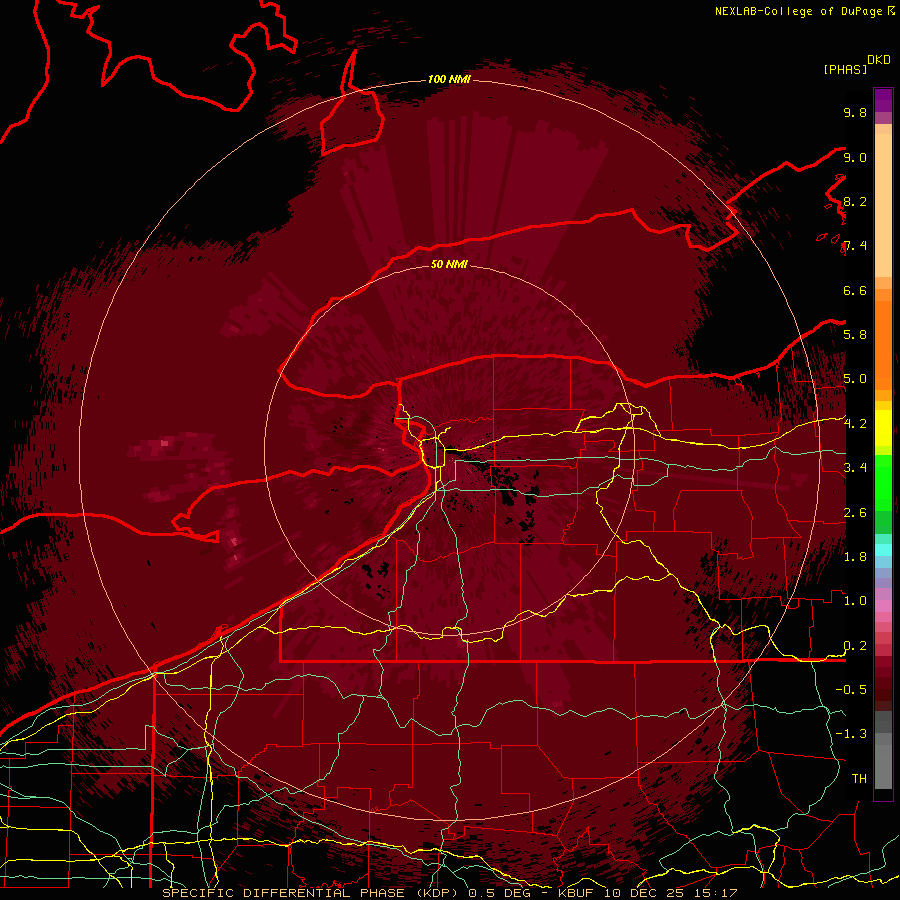Click the yellow band of color bar

tap(883, 428)
